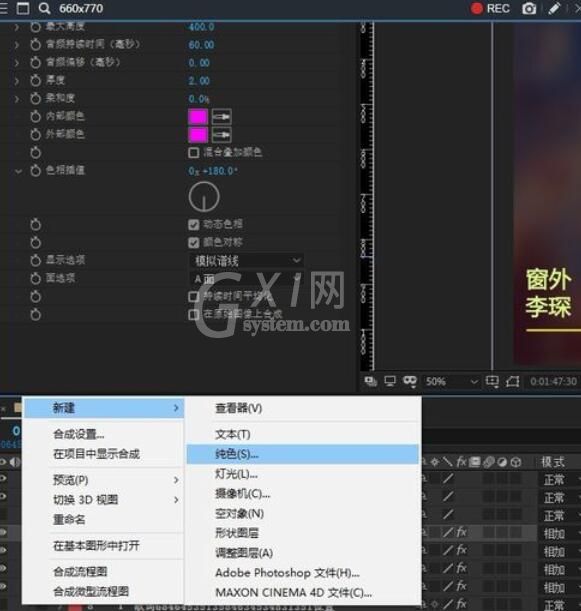Enable the 混合叠加颜色 checkbox
The image size is (581, 611).
click(194, 153)
